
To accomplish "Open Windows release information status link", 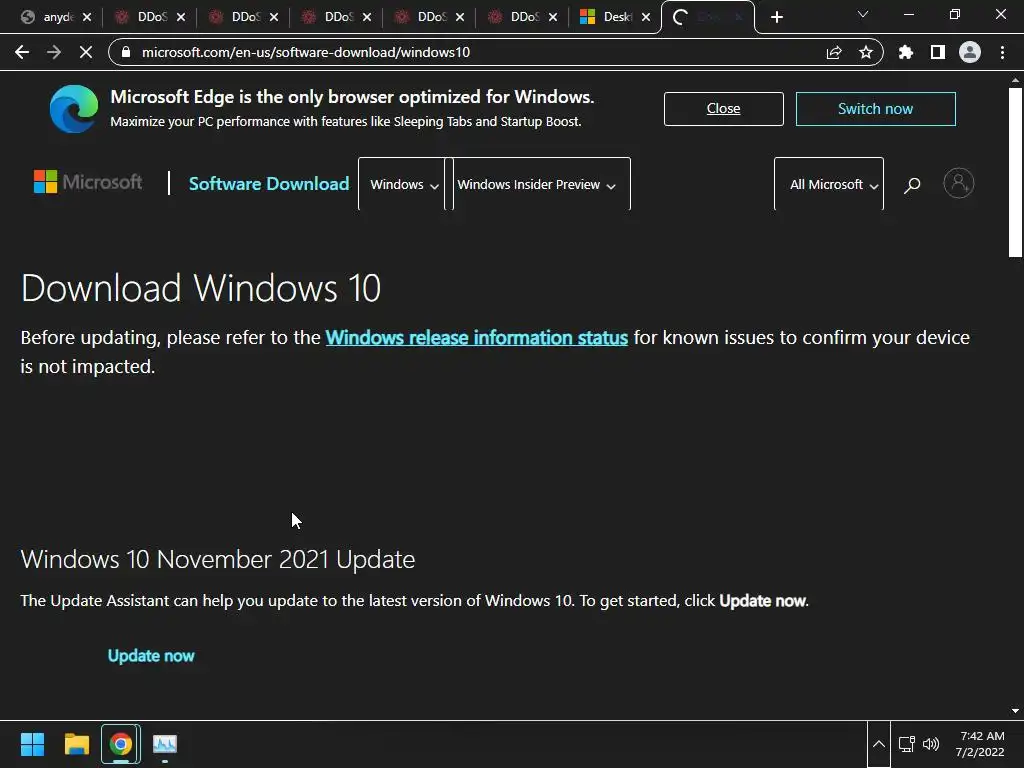I will tap(477, 337).
